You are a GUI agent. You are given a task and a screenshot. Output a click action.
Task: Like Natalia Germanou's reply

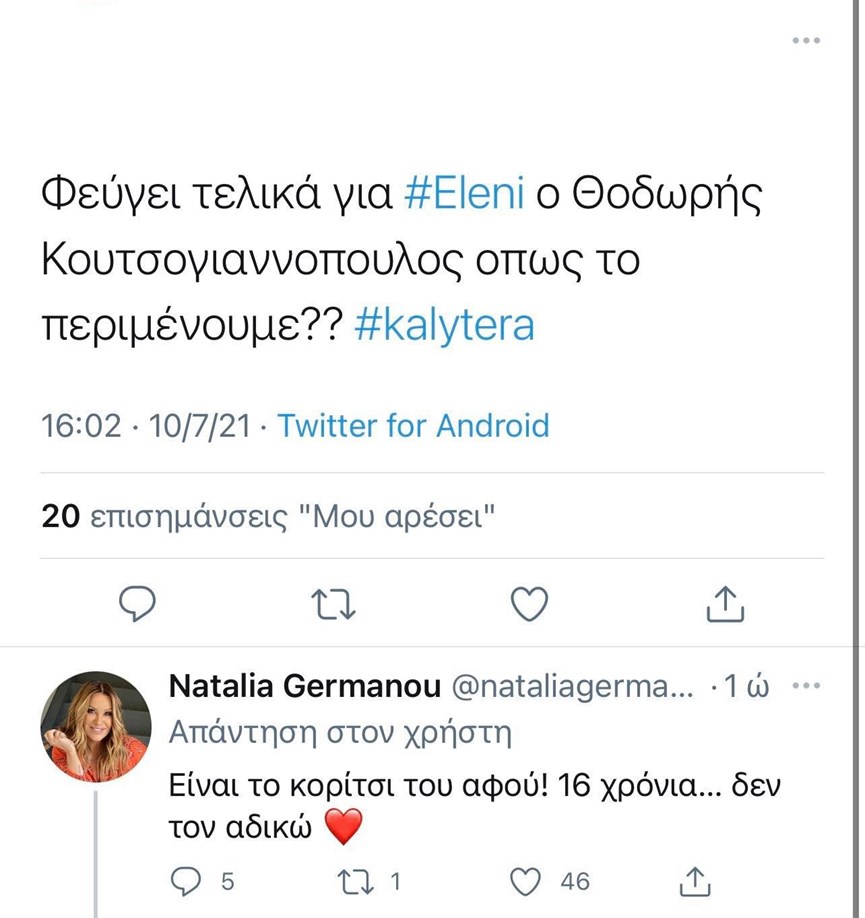(x=526, y=881)
